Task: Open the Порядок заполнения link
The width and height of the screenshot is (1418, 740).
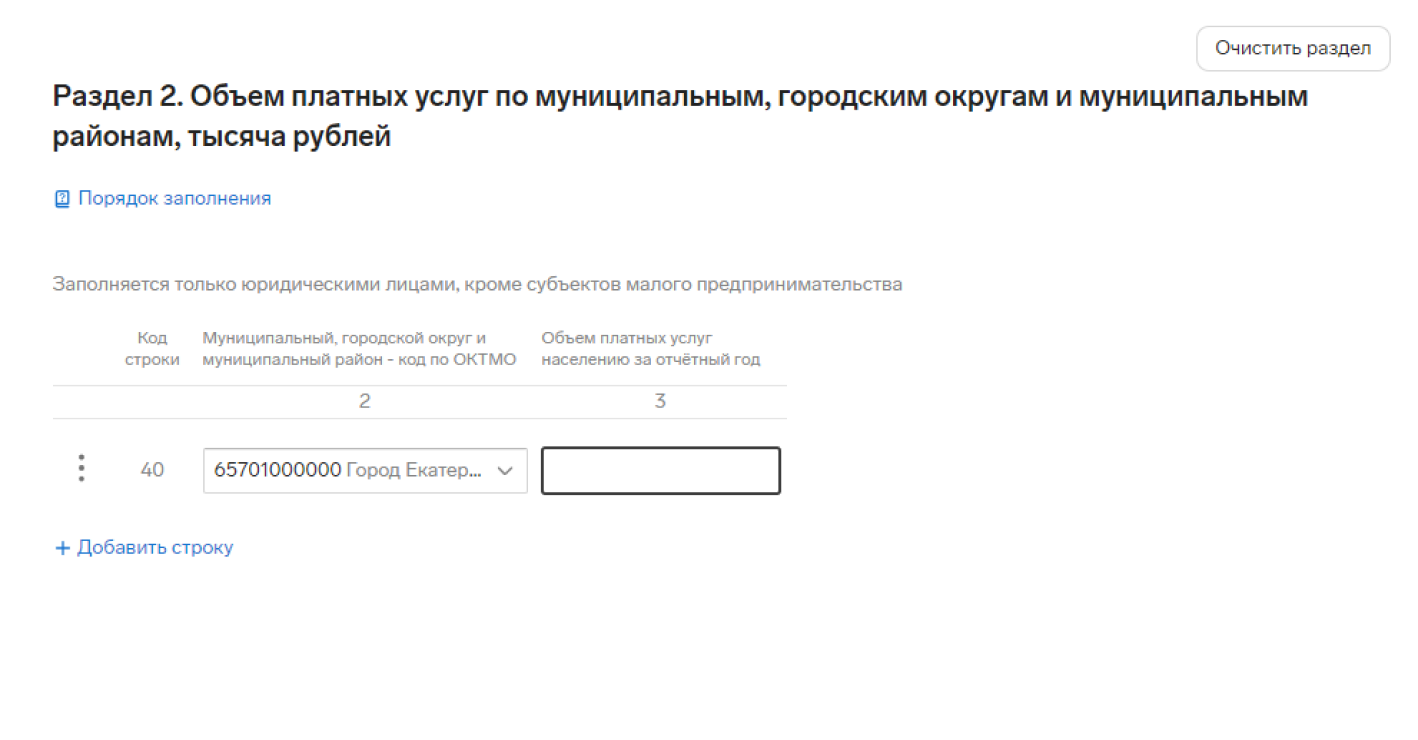Action: tap(174, 198)
